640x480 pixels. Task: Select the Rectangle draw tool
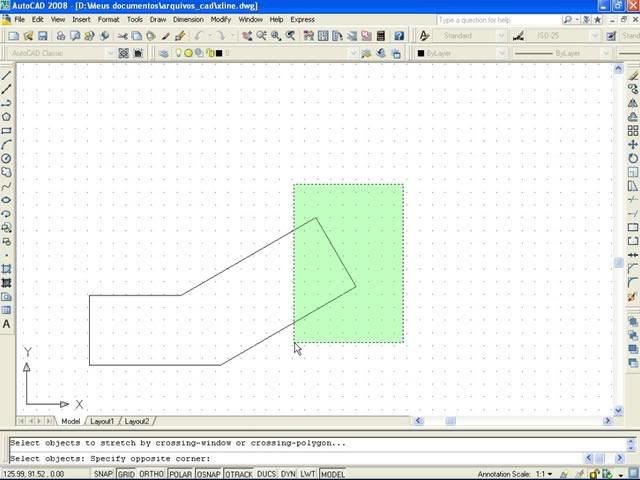pyautogui.click(x=6, y=131)
